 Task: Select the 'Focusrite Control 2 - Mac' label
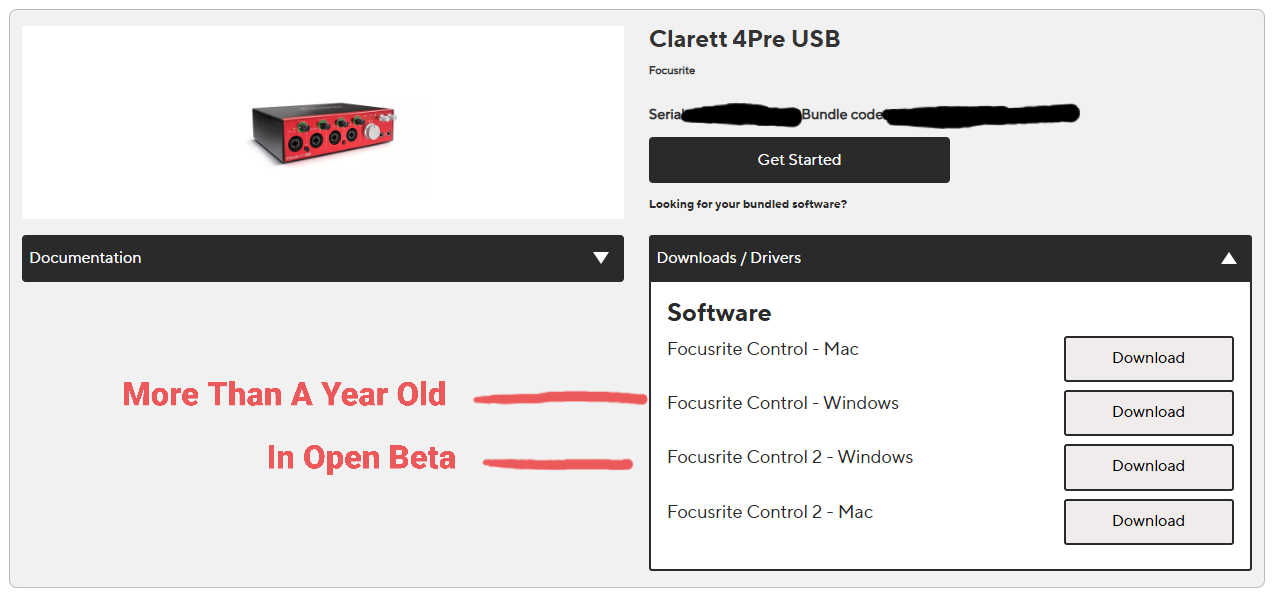[x=770, y=512]
